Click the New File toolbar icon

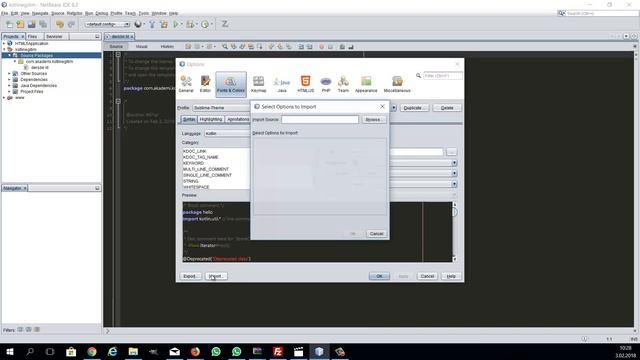(x=9, y=24)
